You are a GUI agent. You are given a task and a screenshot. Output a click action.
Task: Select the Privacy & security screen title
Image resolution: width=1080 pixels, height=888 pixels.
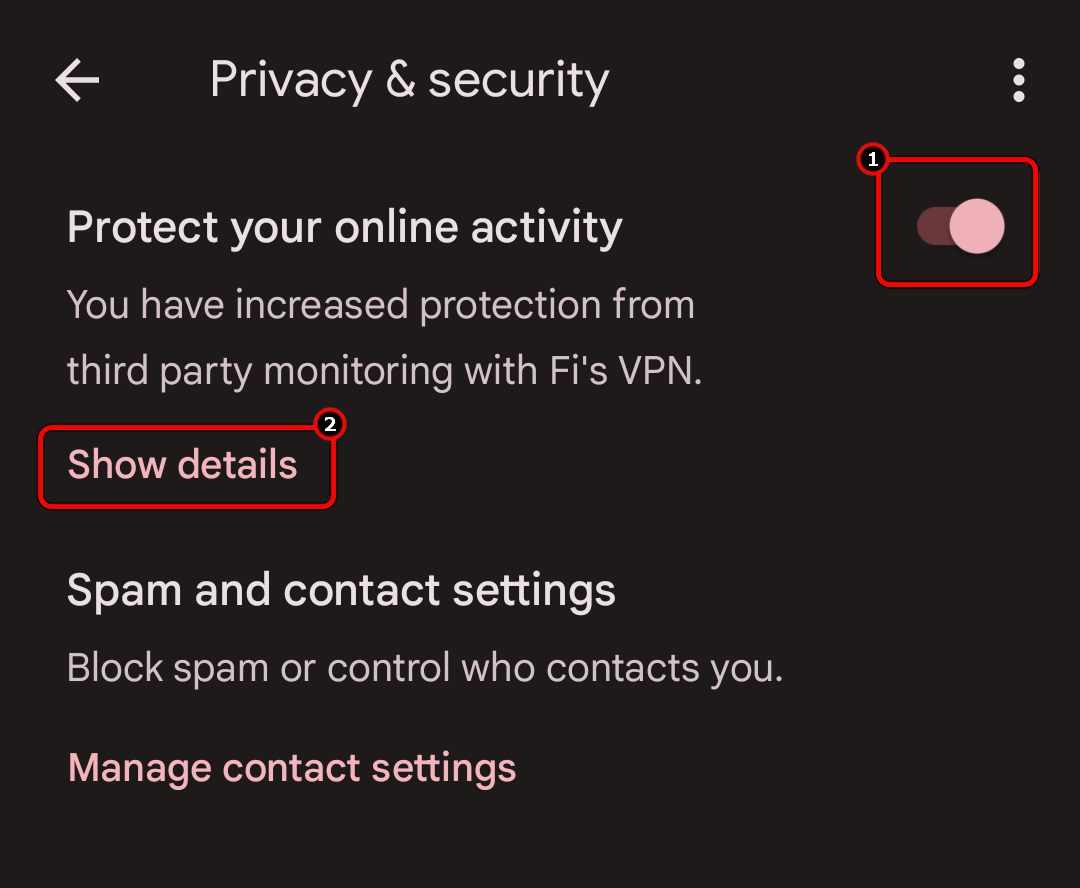click(409, 80)
